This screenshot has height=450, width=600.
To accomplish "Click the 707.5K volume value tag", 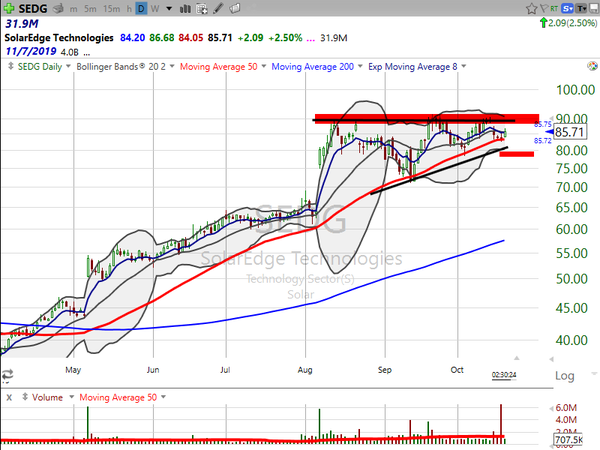I will pos(568,439).
